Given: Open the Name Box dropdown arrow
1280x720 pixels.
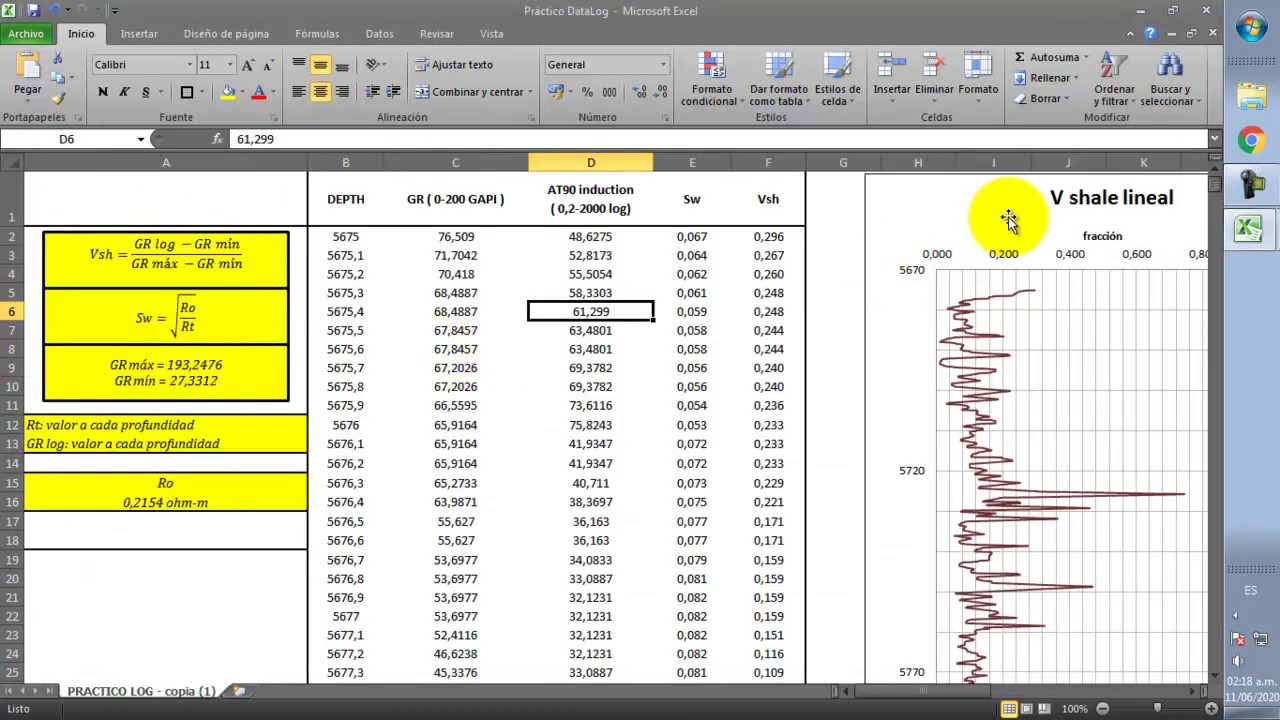Looking at the screenshot, I should [x=140, y=139].
